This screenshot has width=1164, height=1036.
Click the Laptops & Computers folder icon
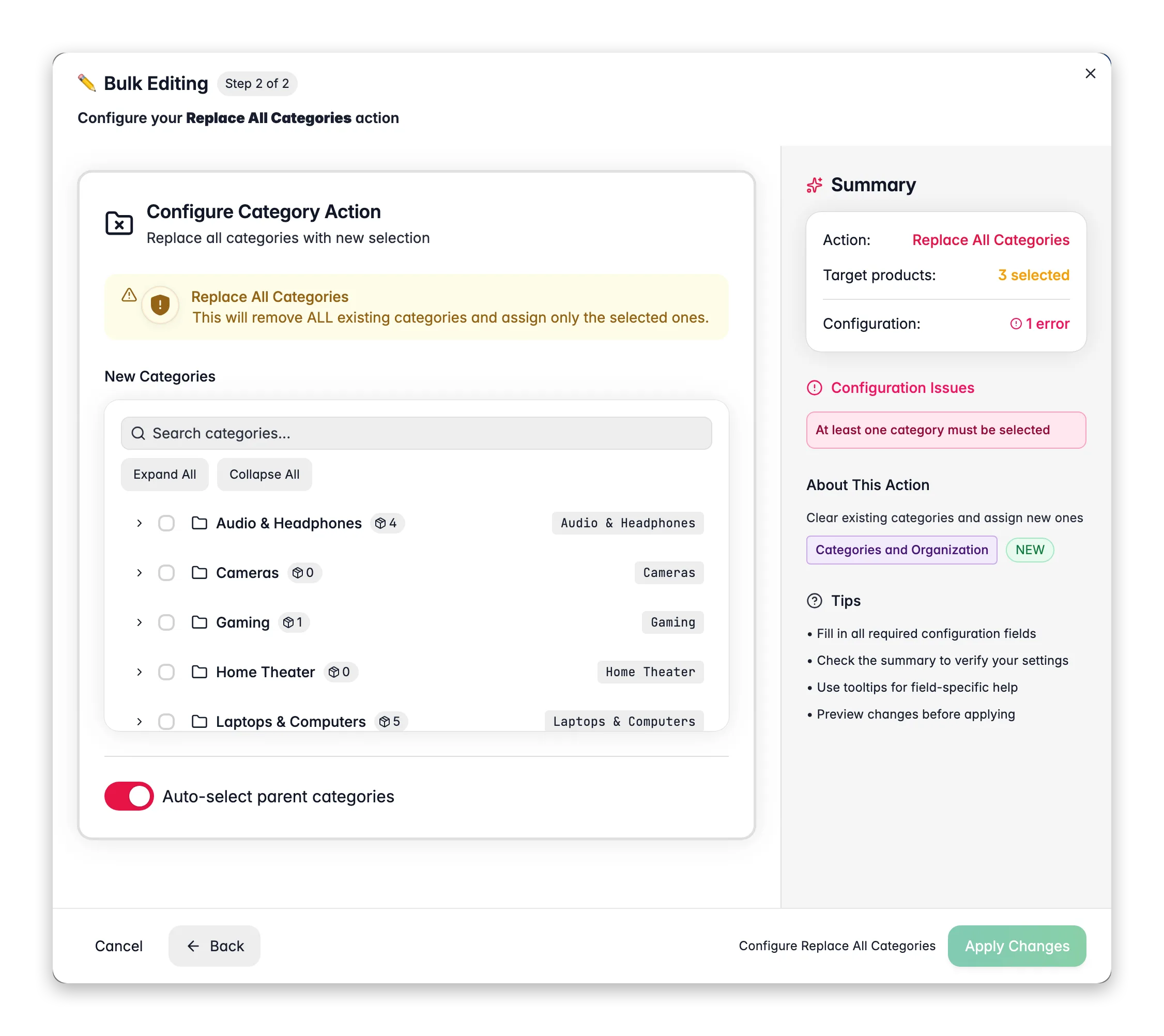pyautogui.click(x=200, y=721)
